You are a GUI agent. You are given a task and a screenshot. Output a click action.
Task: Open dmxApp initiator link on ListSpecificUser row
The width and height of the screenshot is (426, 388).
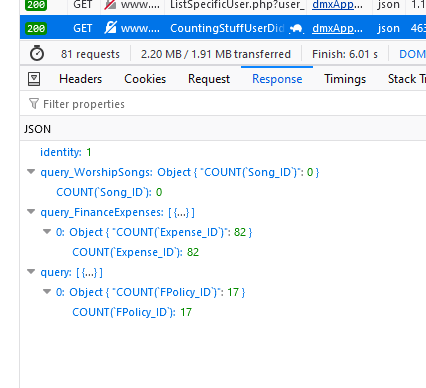click(x=337, y=5)
